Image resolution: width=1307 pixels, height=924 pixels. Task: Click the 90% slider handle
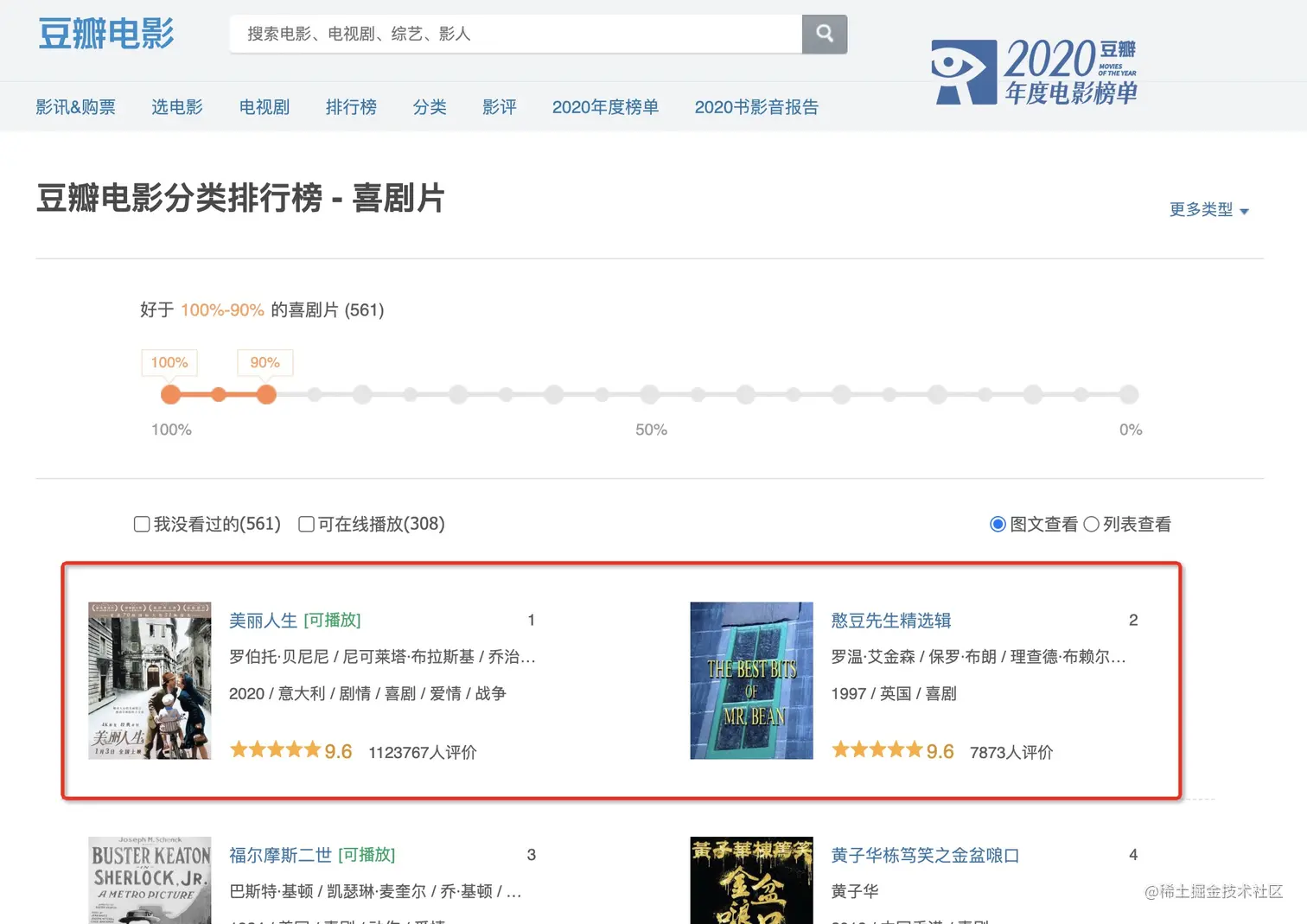(x=266, y=395)
